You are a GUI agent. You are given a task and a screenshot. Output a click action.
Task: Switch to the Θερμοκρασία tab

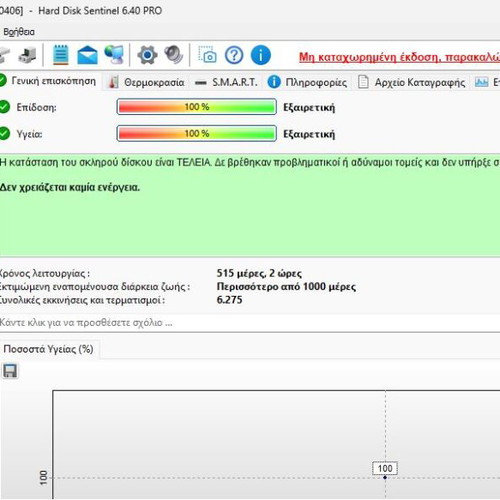point(147,82)
